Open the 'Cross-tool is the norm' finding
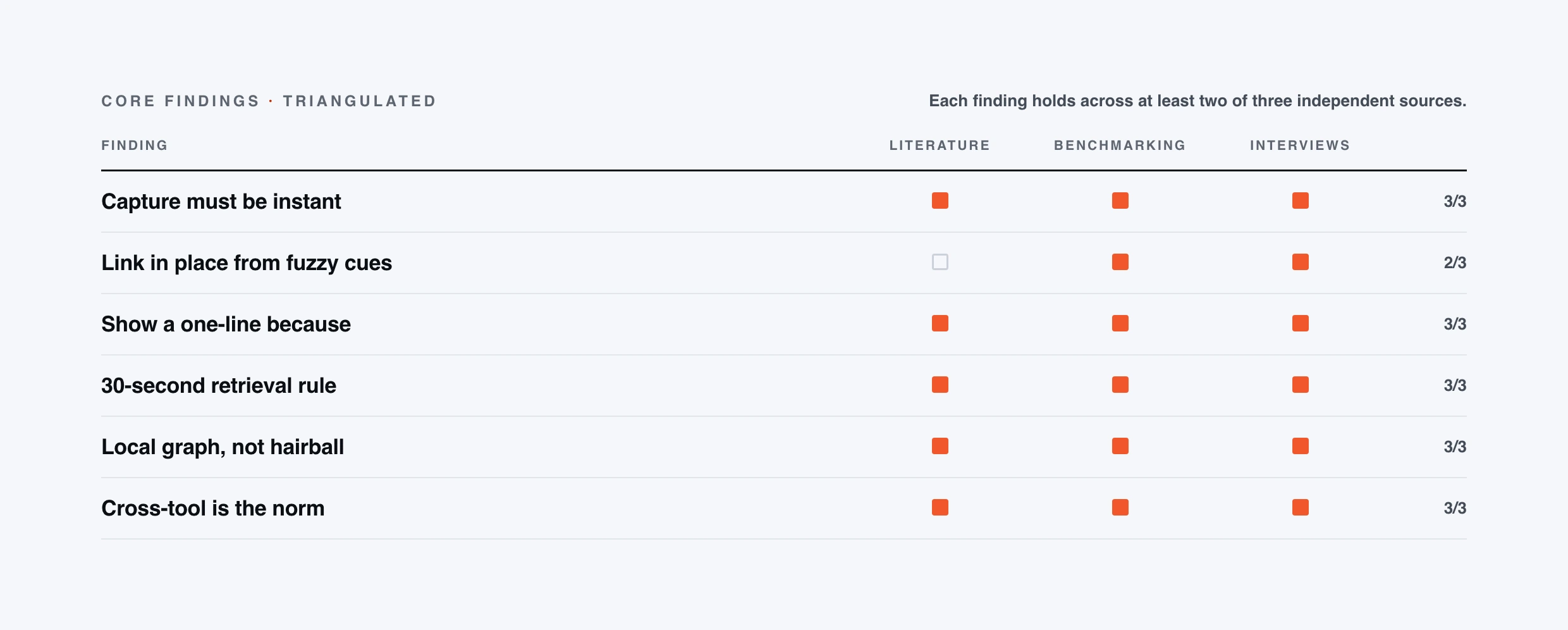 pyautogui.click(x=213, y=508)
